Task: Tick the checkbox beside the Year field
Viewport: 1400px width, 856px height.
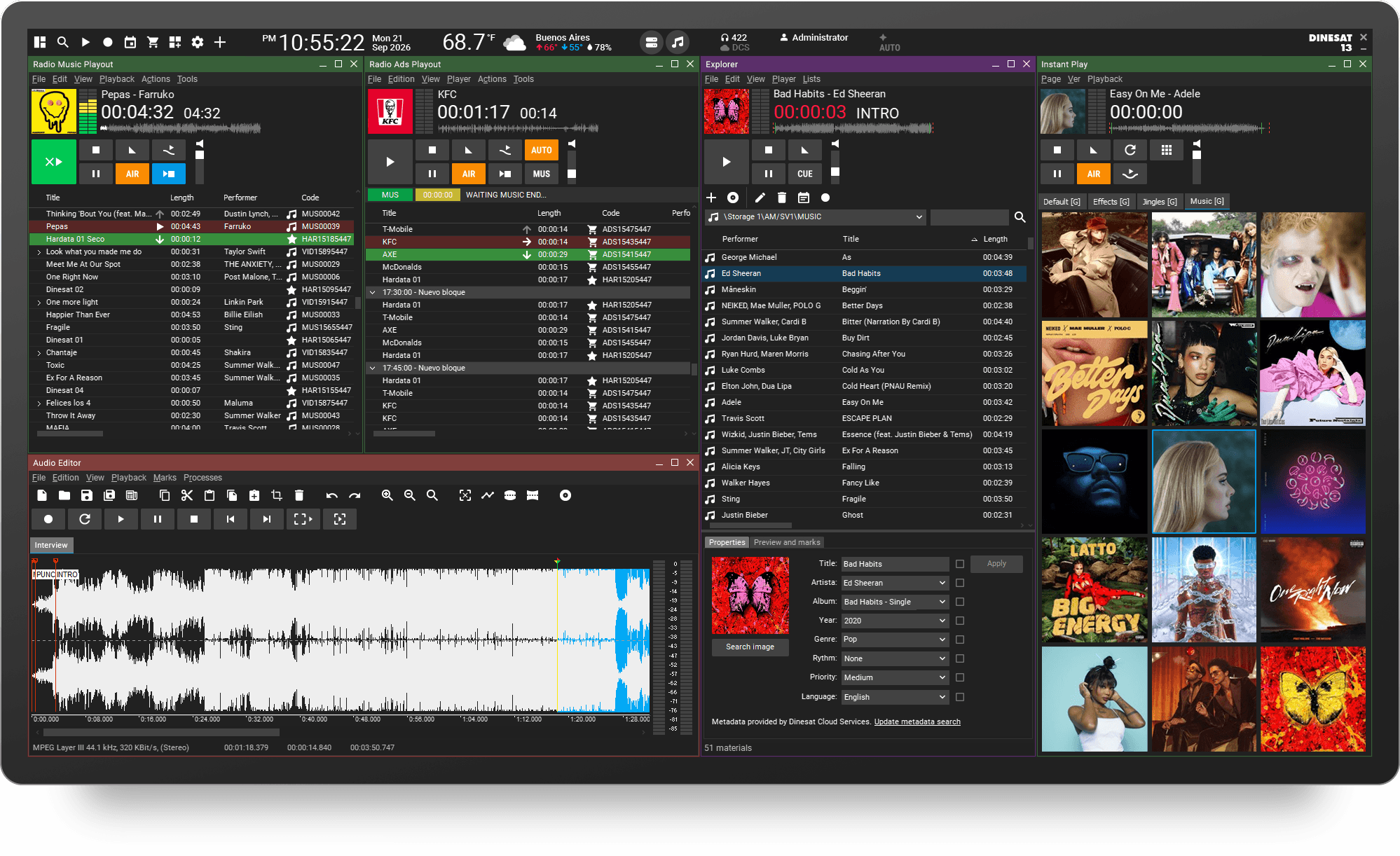Action: point(960,621)
